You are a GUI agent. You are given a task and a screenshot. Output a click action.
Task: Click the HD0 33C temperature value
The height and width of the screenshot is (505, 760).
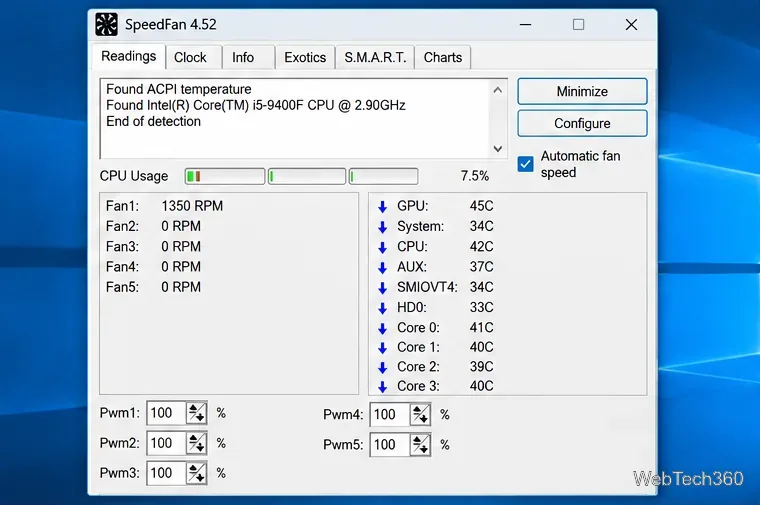click(481, 308)
